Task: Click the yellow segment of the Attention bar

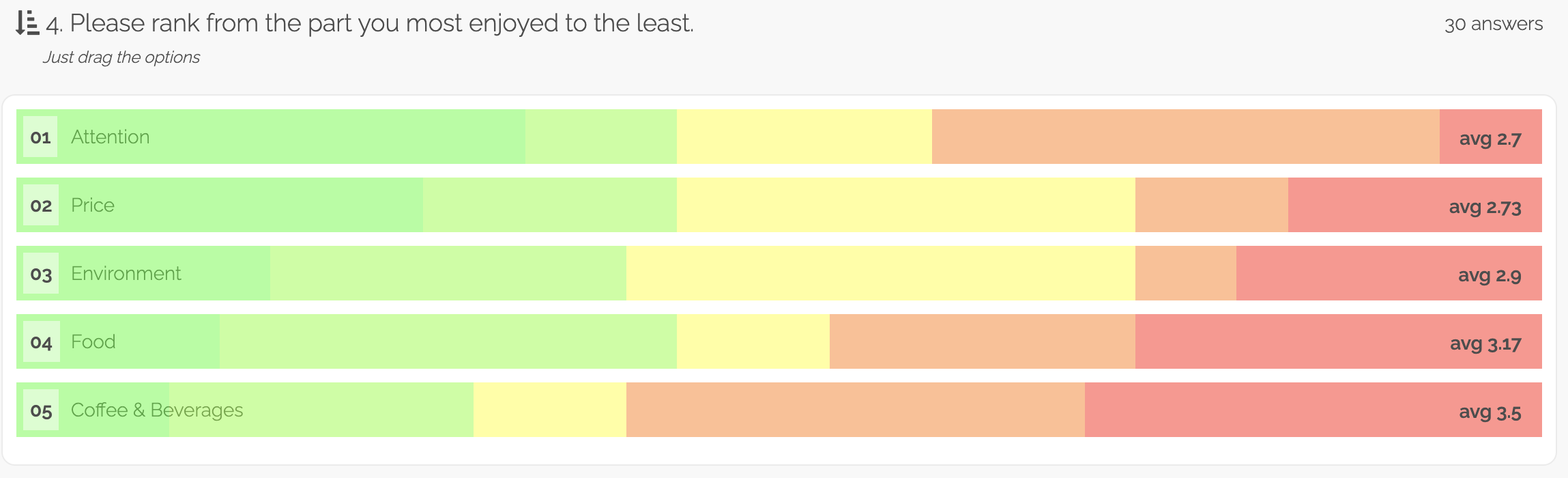Action: [804, 137]
